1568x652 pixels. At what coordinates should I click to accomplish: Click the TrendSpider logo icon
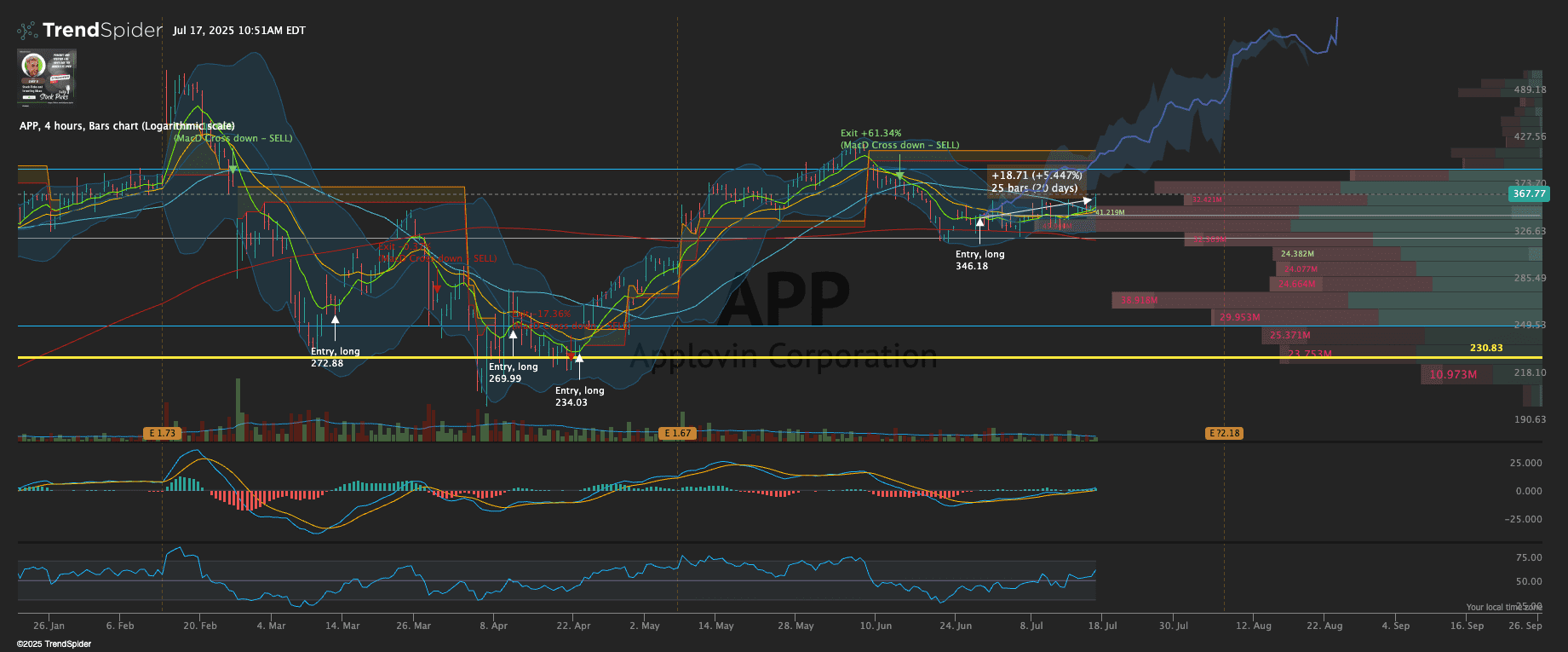click(x=27, y=31)
